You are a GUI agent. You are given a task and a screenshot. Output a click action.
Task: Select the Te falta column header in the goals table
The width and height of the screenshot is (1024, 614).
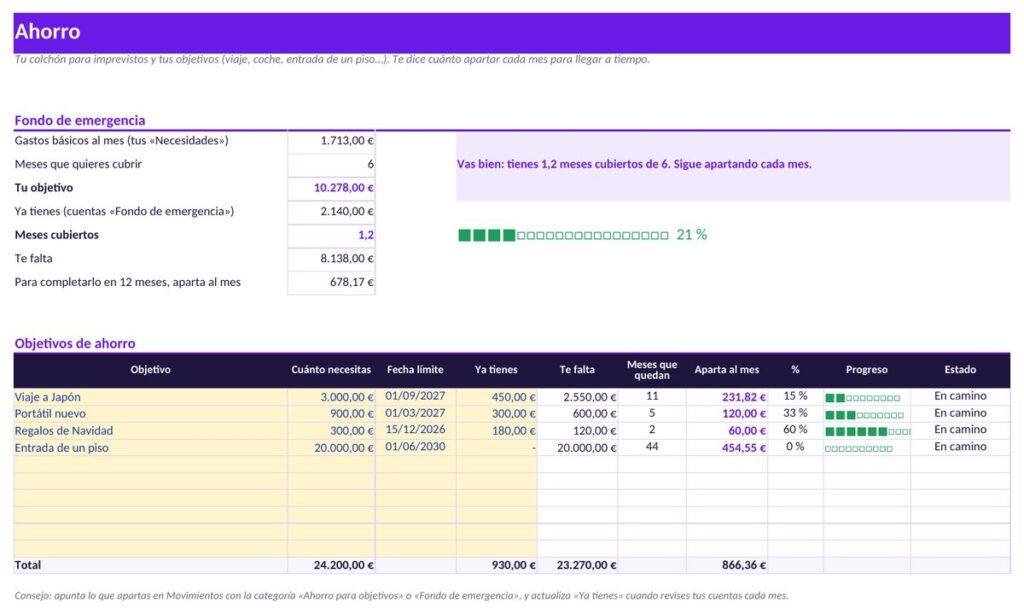tap(577, 370)
